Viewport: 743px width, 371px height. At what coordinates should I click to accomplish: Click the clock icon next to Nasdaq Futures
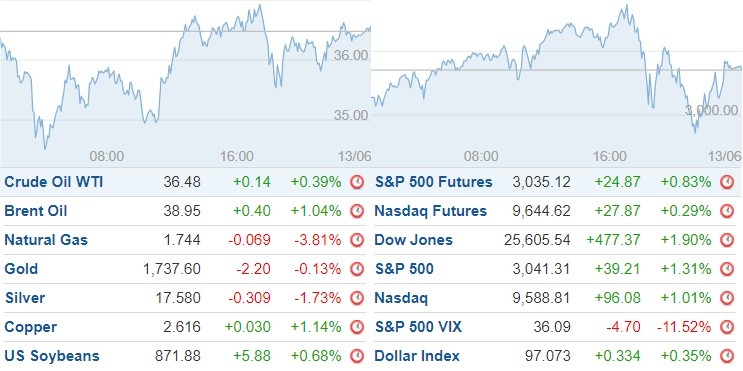[x=727, y=211]
